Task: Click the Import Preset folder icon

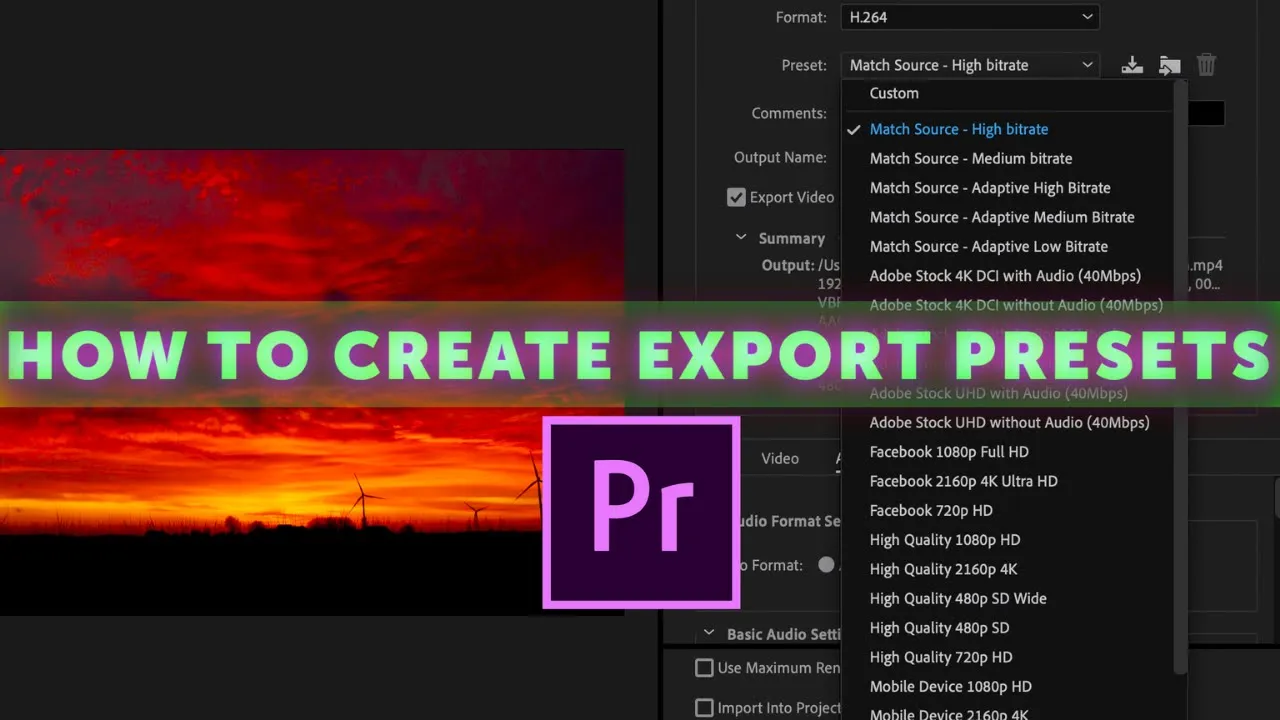Action: pyautogui.click(x=1170, y=65)
